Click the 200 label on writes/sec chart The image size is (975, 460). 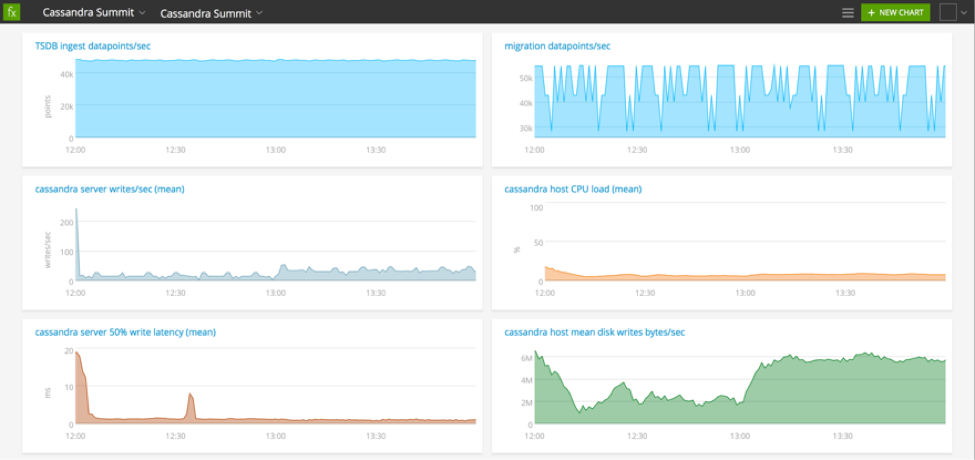coord(67,221)
